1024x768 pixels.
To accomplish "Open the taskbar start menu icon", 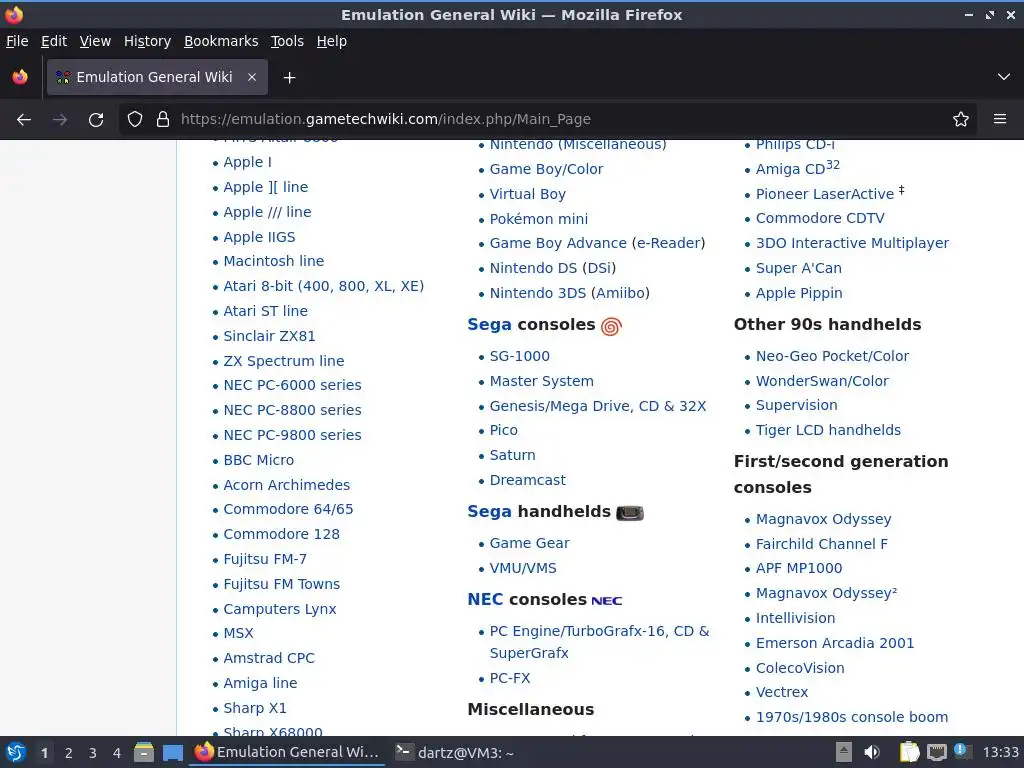I will [16, 753].
